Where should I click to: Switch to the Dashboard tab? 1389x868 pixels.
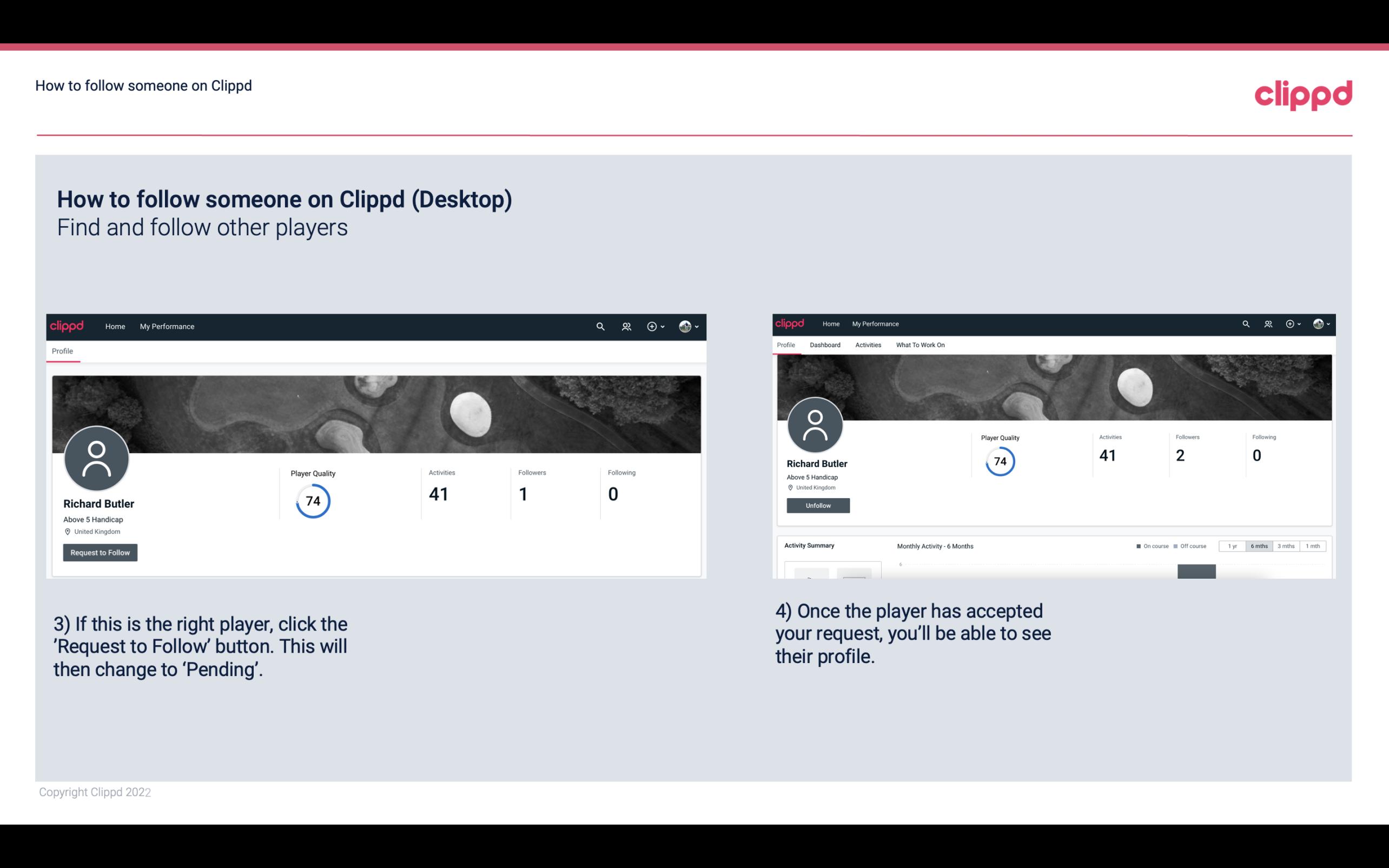[825, 345]
